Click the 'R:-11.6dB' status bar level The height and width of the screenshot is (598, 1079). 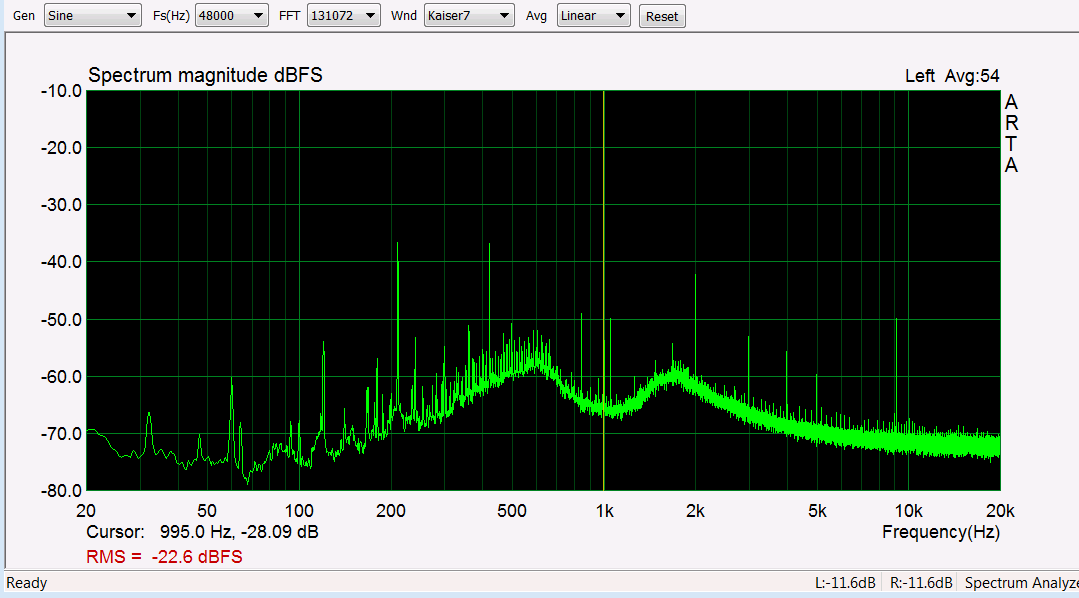coord(921,583)
